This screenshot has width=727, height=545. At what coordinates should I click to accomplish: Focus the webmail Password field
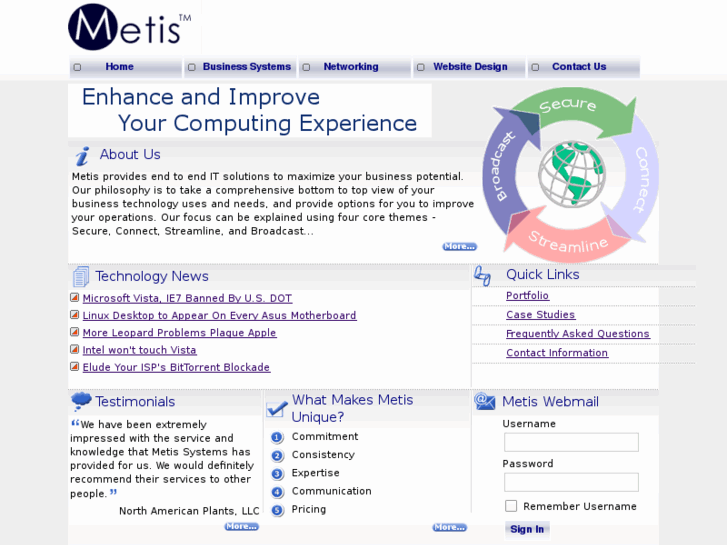pos(571,482)
